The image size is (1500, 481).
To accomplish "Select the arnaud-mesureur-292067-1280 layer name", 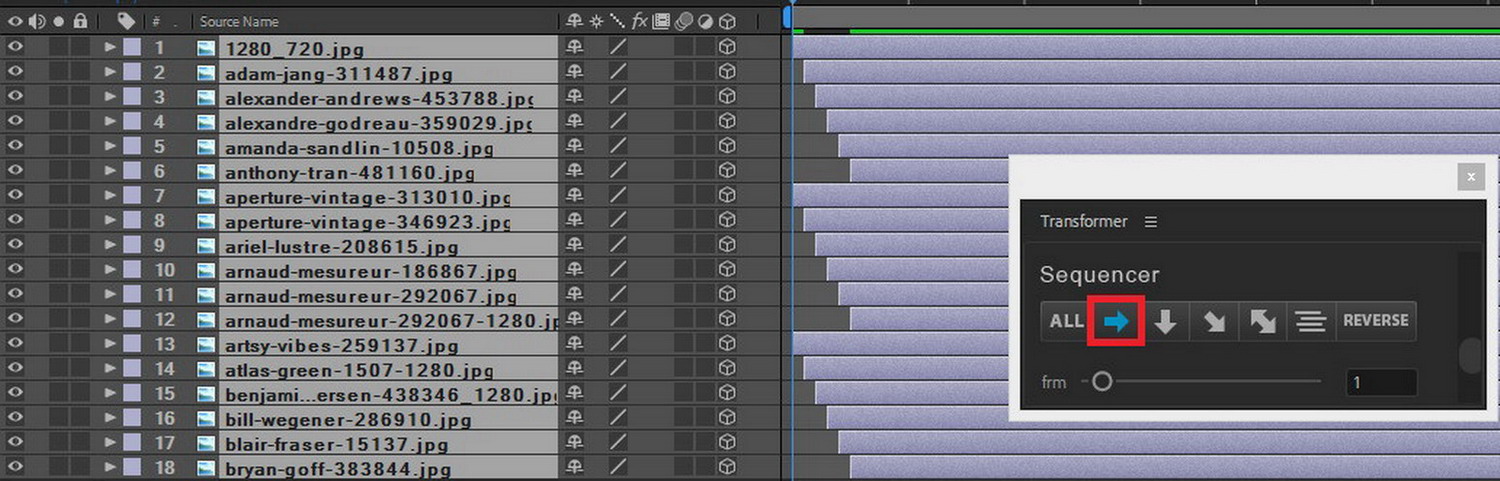I will pyautogui.click(x=391, y=321).
